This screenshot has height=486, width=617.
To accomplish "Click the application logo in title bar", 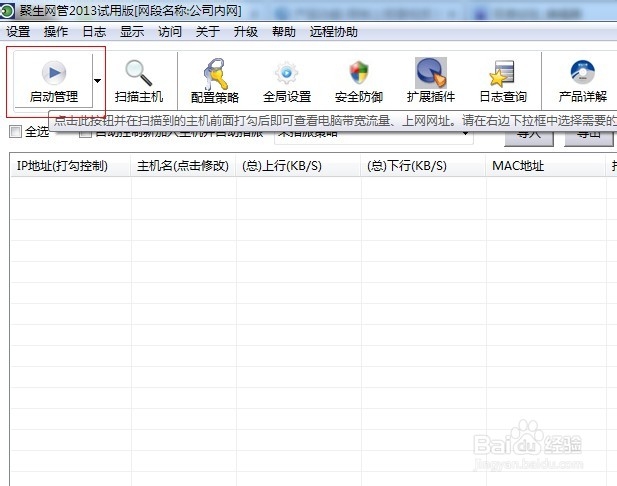I will 7,11.
